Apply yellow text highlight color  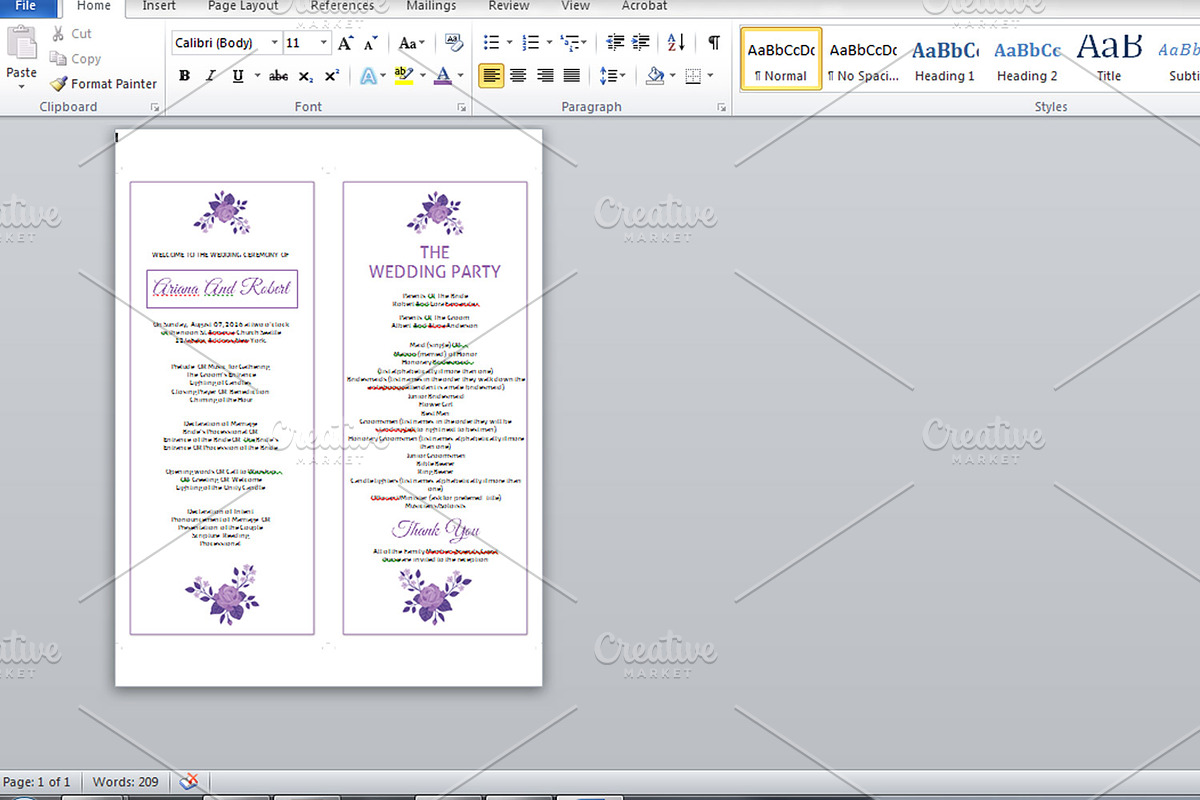coord(402,76)
